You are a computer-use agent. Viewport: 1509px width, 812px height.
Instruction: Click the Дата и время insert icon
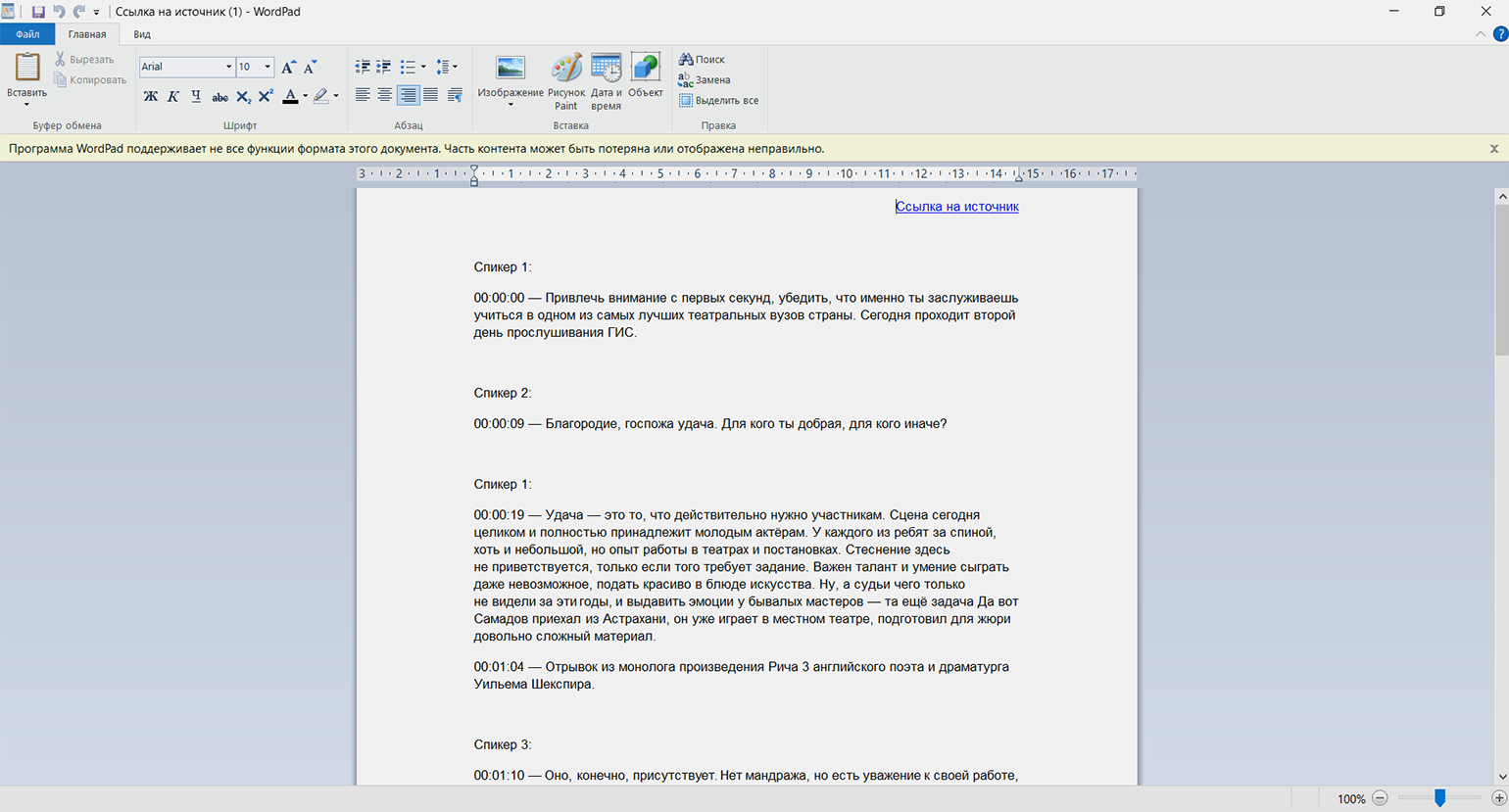pyautogui.click(x=606, y=80)
